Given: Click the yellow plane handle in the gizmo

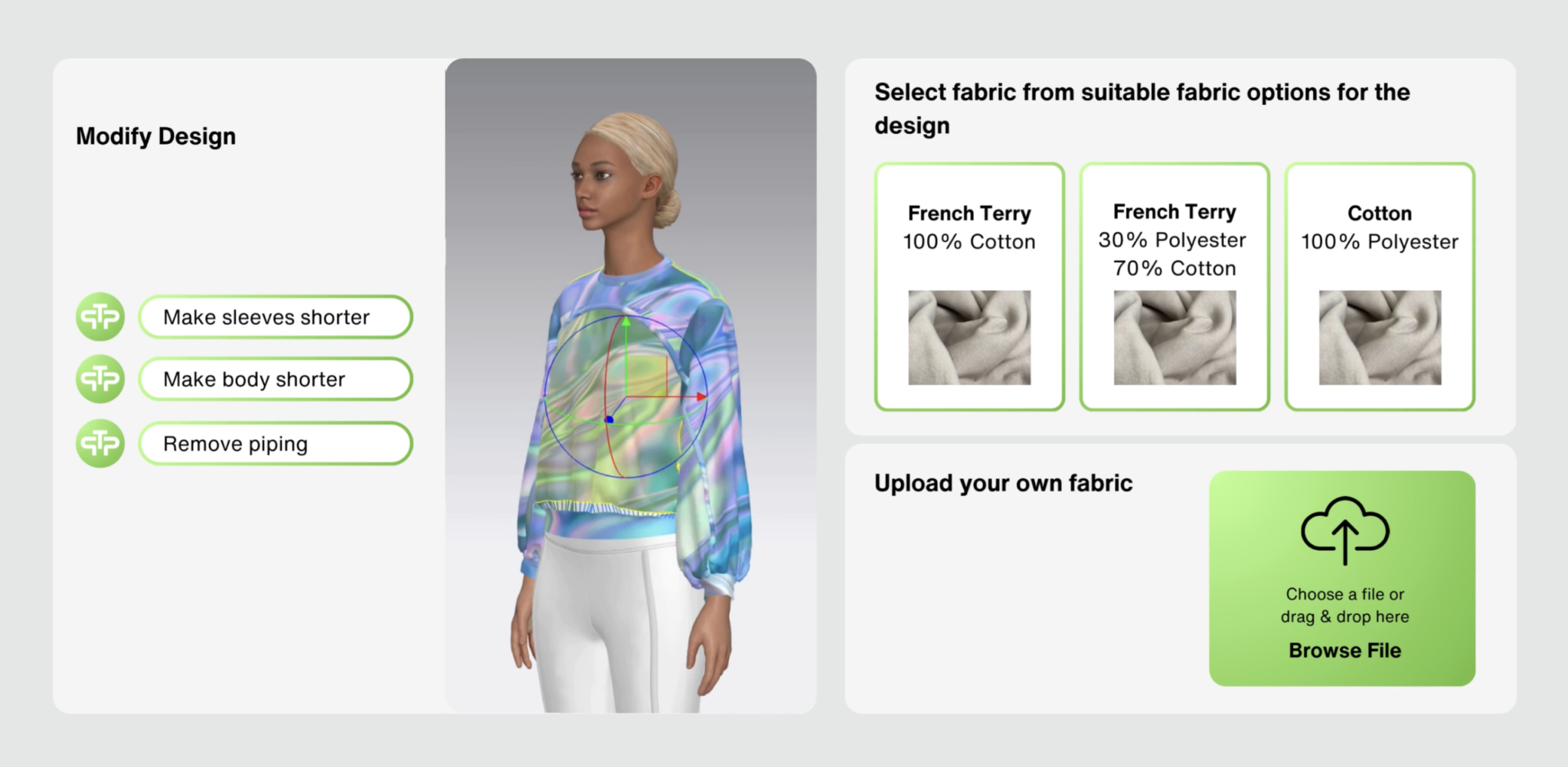Looking at the screenshot, I should (x=647, y=375).
